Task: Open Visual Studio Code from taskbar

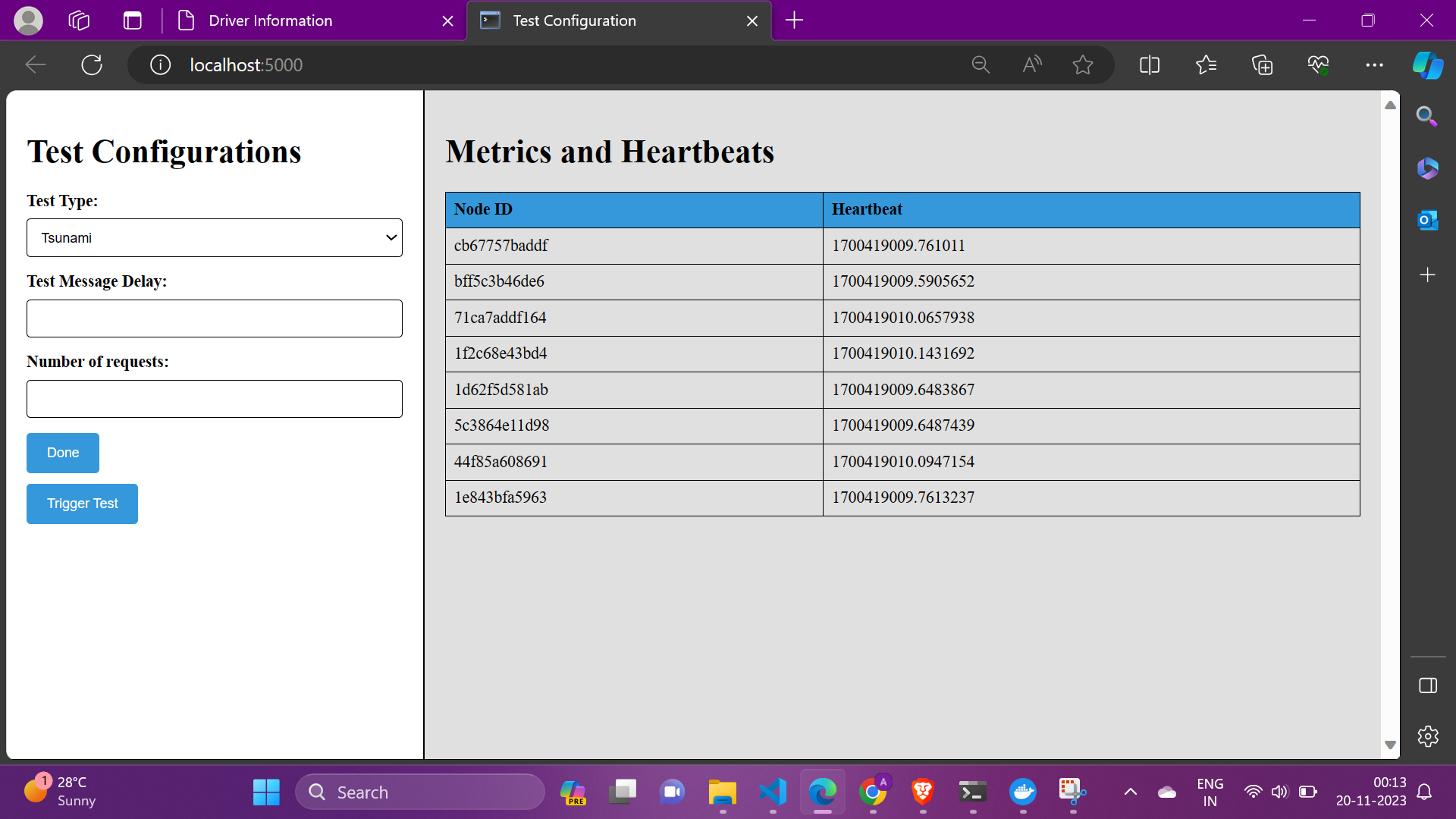Action: tap(773, 792)
